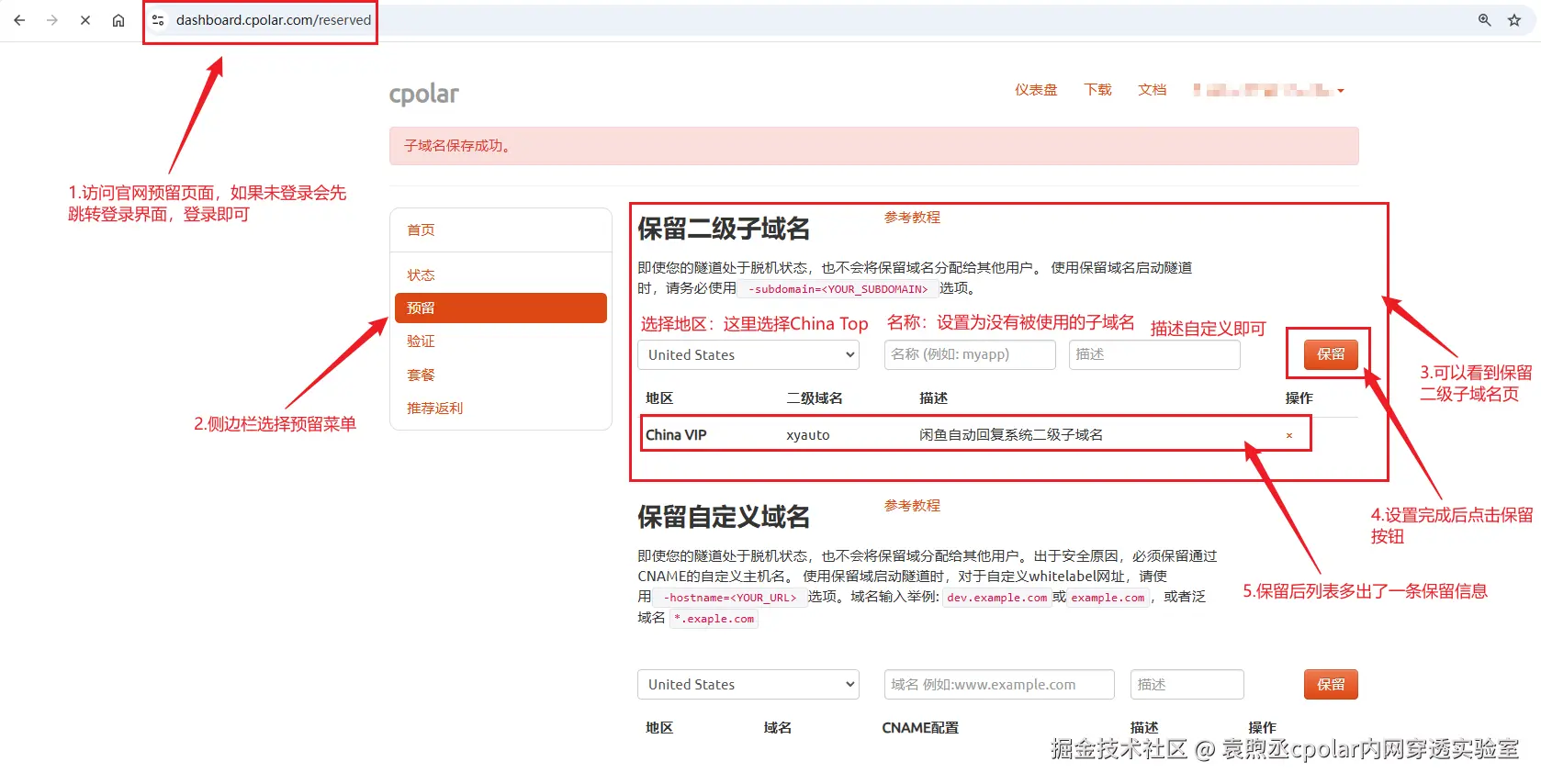Click the dev.example.com code example
Screen dimensions: 1541x784
(996, 598)
